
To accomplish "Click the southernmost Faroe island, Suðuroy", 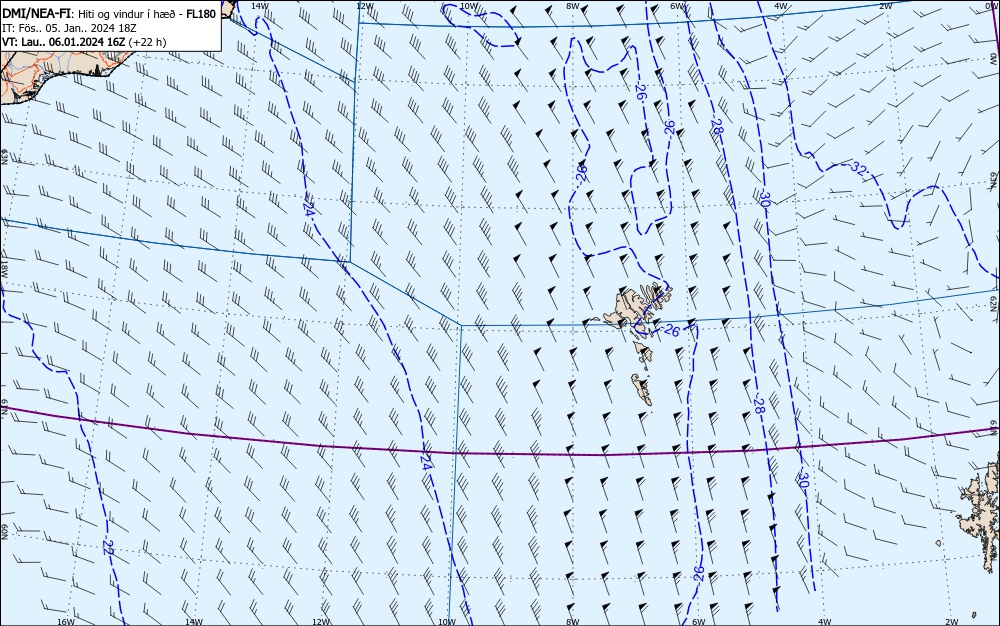I will [x=642, y=389].
